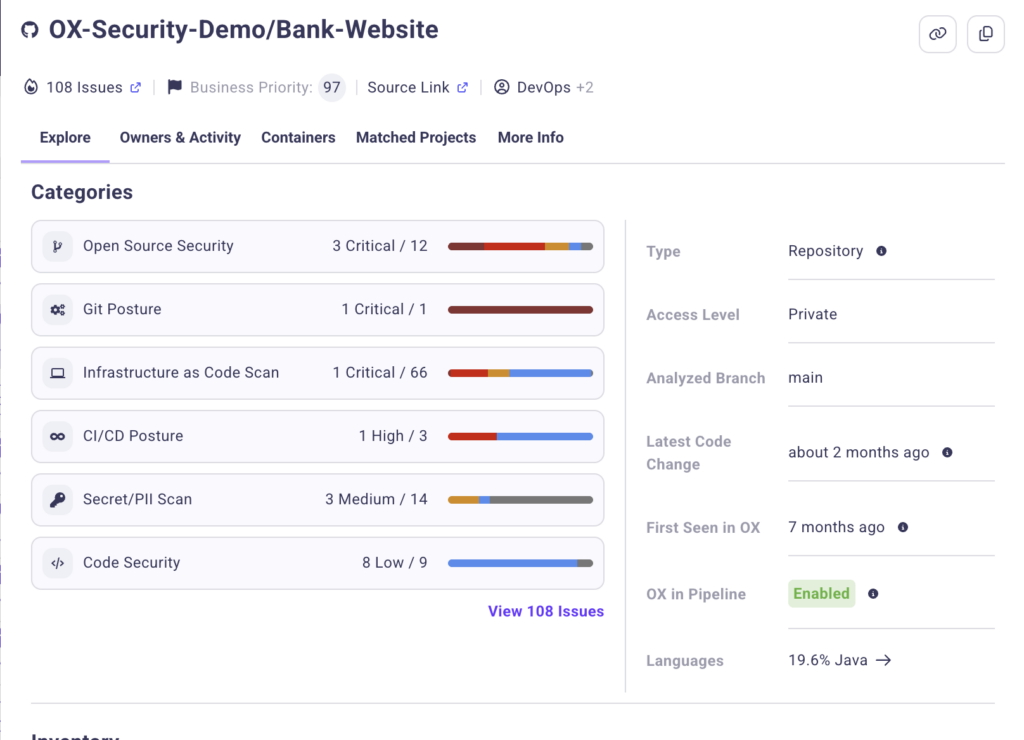Click info icon next to 7 months ago
The width and height of the screenshot is (1024, 740).
903,527
